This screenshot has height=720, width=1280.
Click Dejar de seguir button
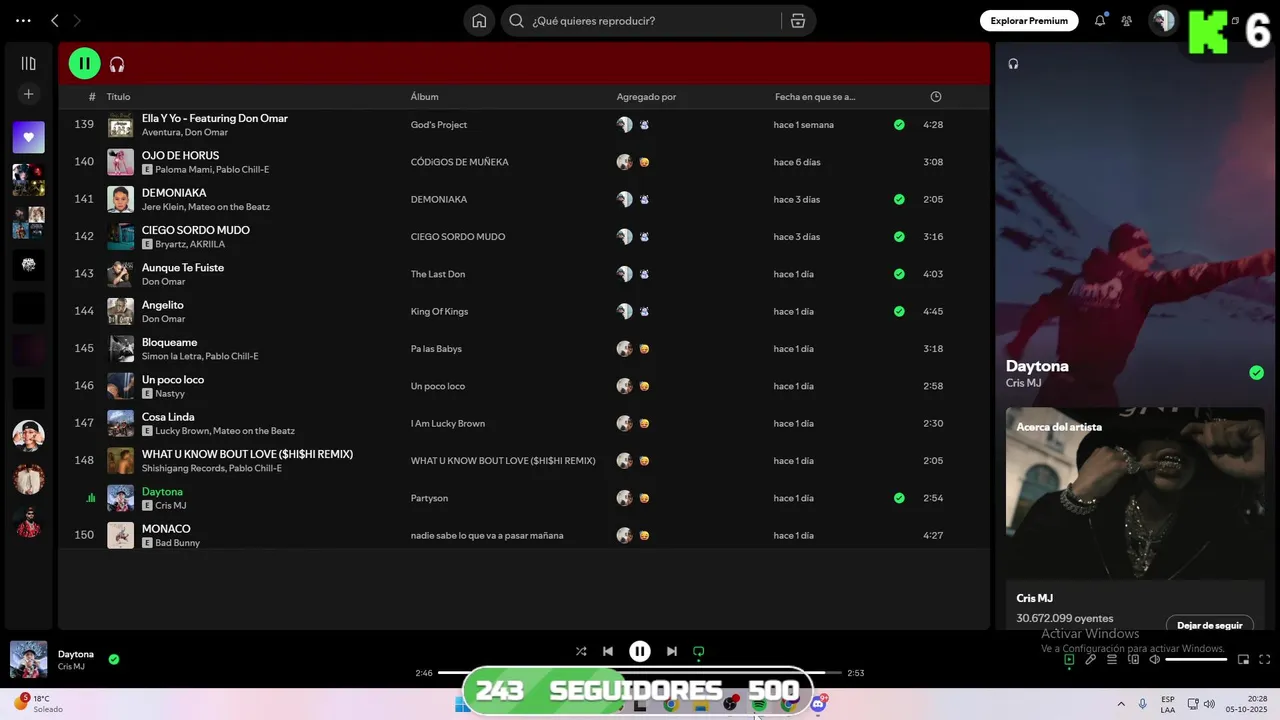pyautogui.click(x=1209, y=625)
